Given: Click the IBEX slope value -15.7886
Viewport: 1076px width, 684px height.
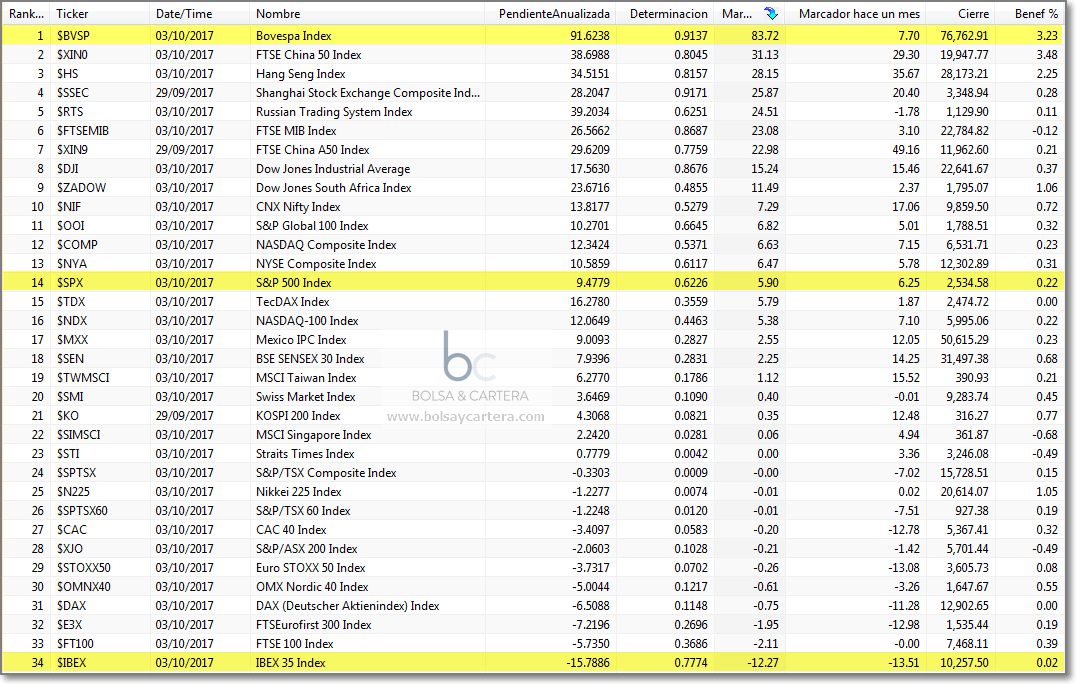Looking at the screenshot, I should pyautogui.click(x=588, y=663).
